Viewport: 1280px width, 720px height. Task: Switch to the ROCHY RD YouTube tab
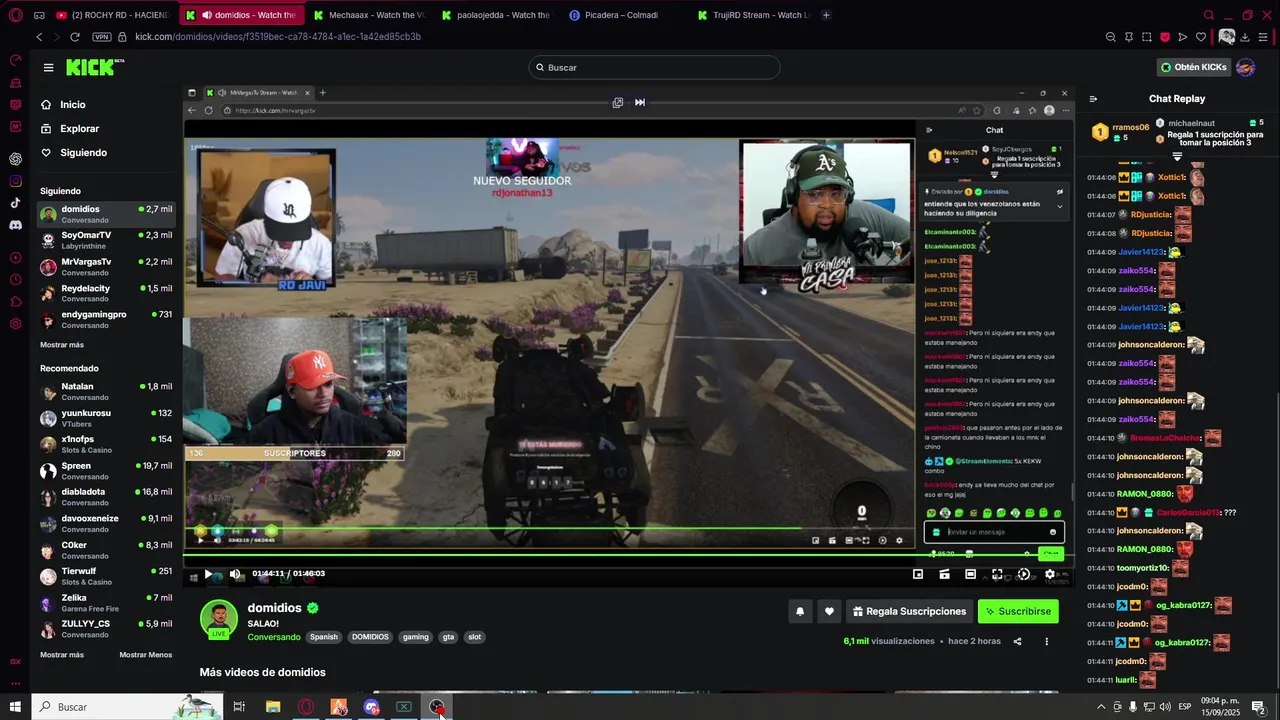[x=111, y=15]
